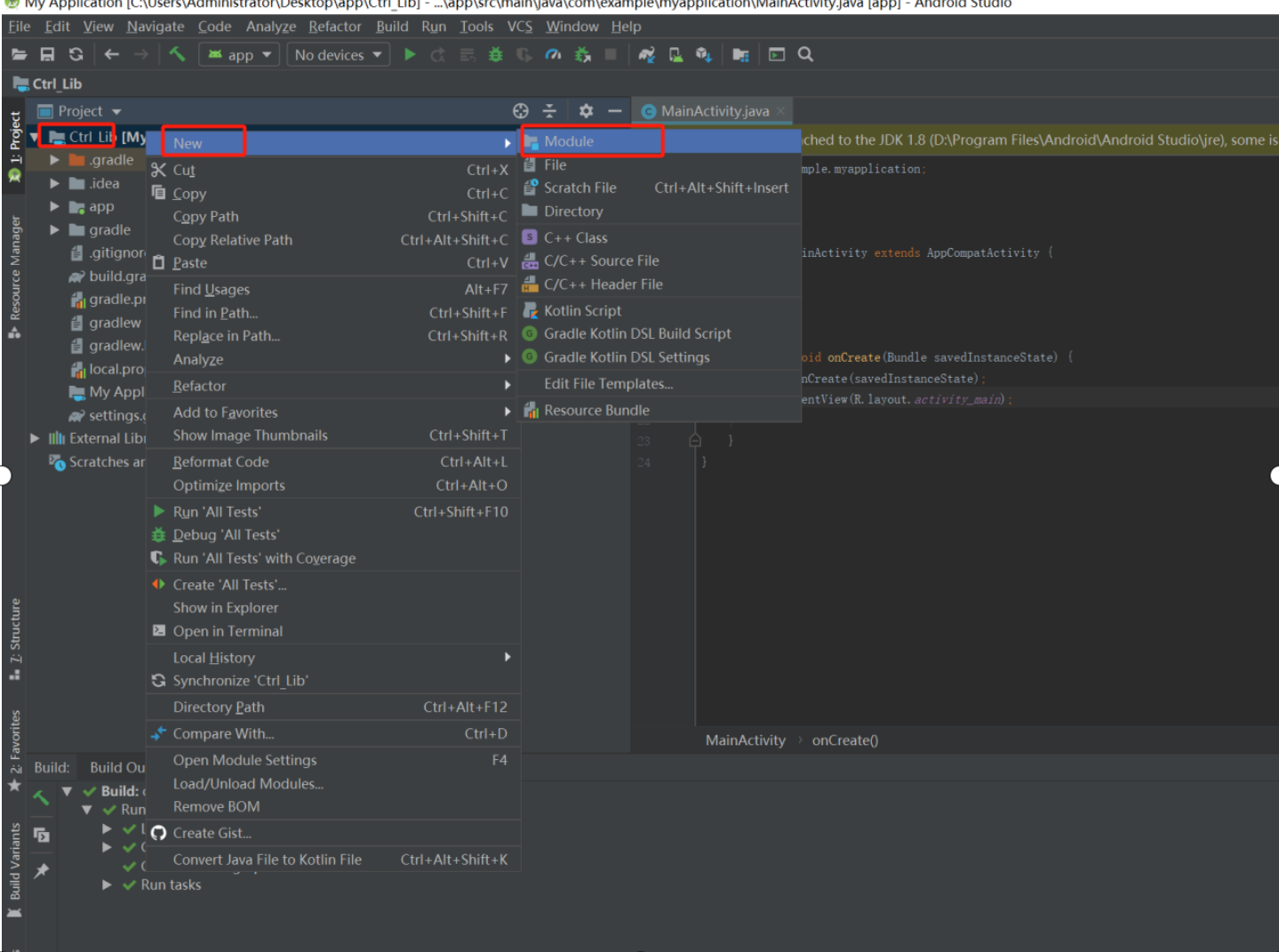Click MainActivity in editor breadcrumb
Image resolution: width=1279 pixels, height=952 pixels.
[745, 740]
